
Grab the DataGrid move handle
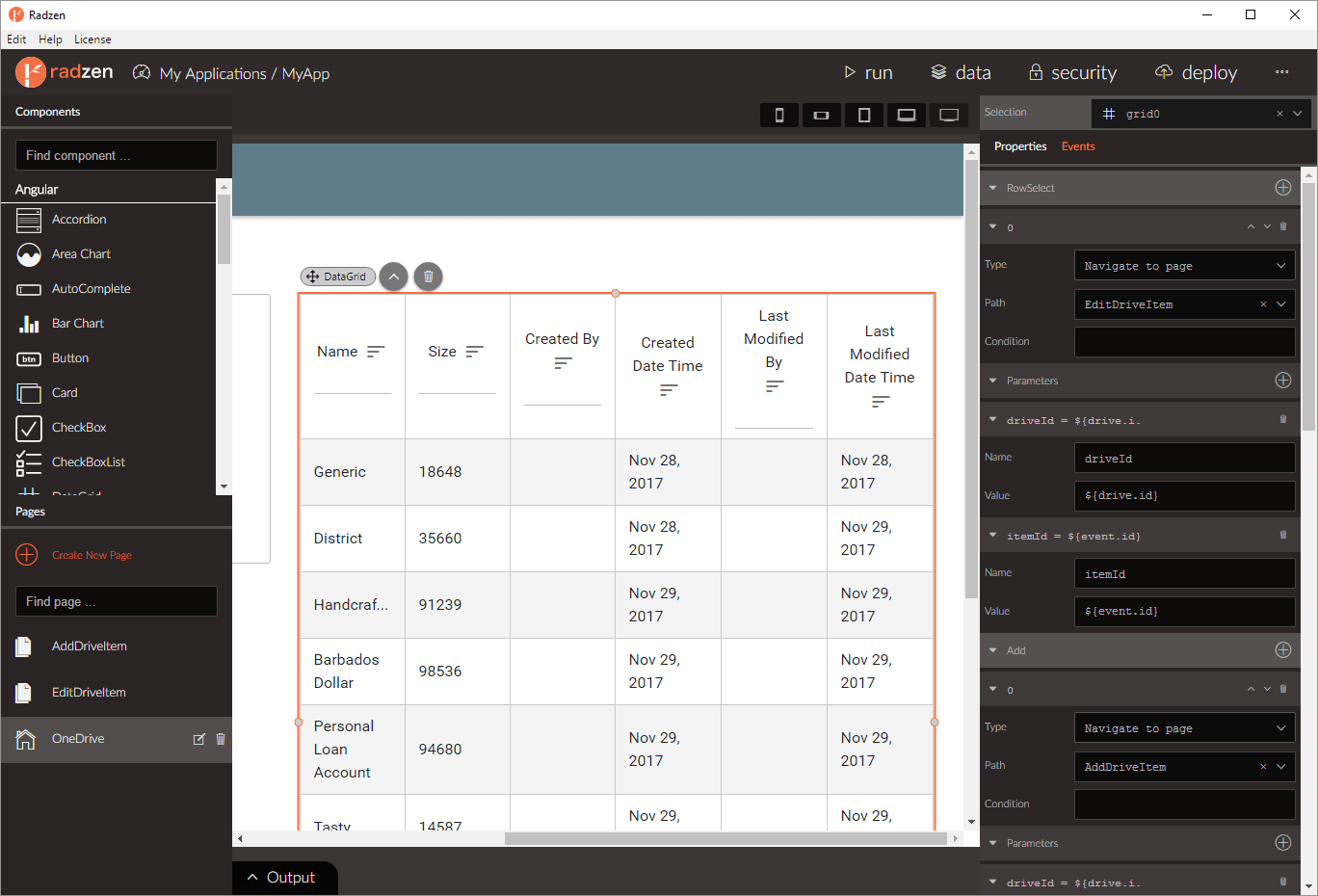[x=312, y=277]
